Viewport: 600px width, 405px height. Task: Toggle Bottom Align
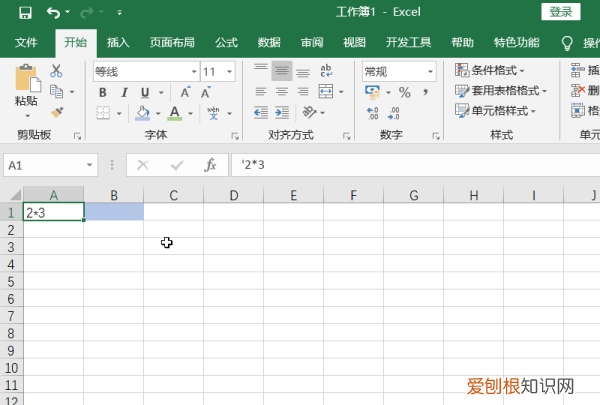click(303, 71)
